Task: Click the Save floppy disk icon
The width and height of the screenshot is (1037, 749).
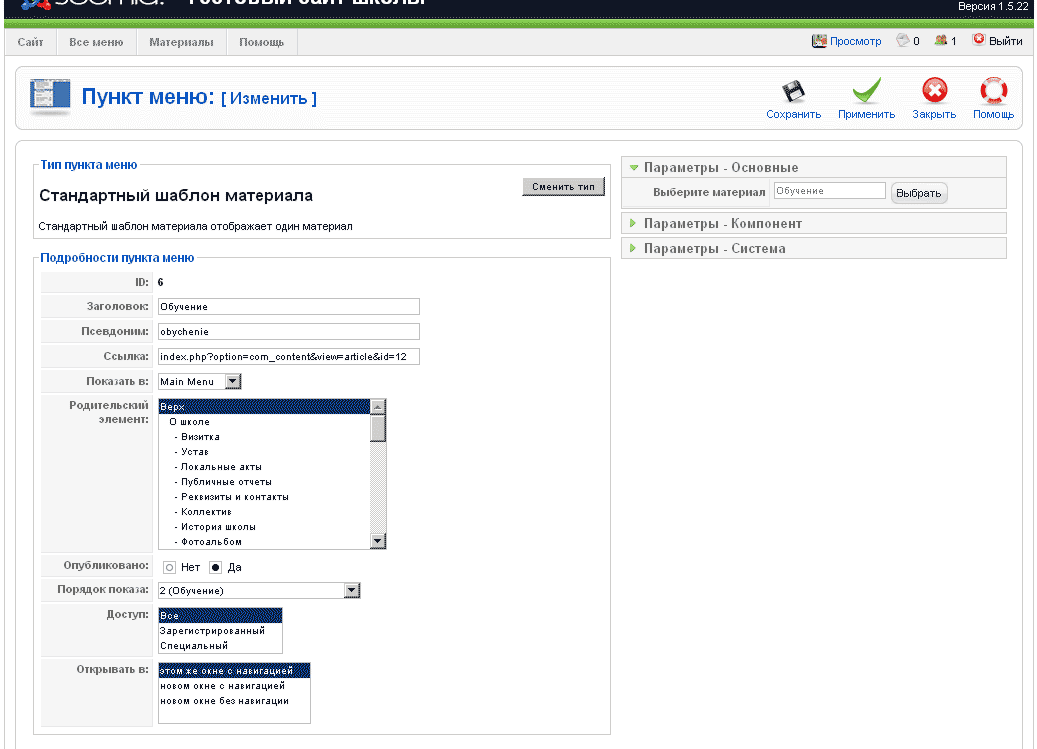Action: tap(793, 91)
